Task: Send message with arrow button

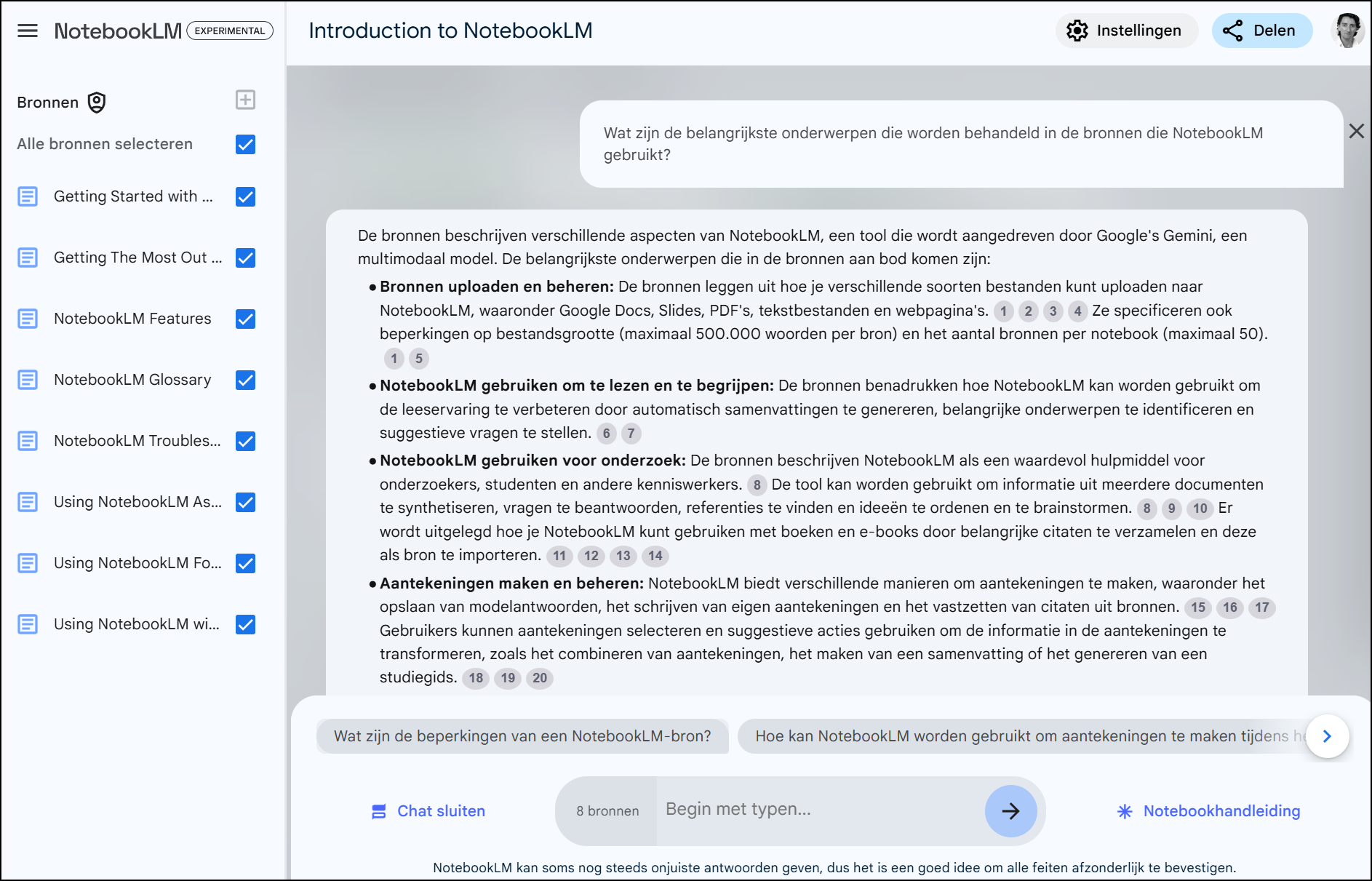Action: tap(1010, 811)
